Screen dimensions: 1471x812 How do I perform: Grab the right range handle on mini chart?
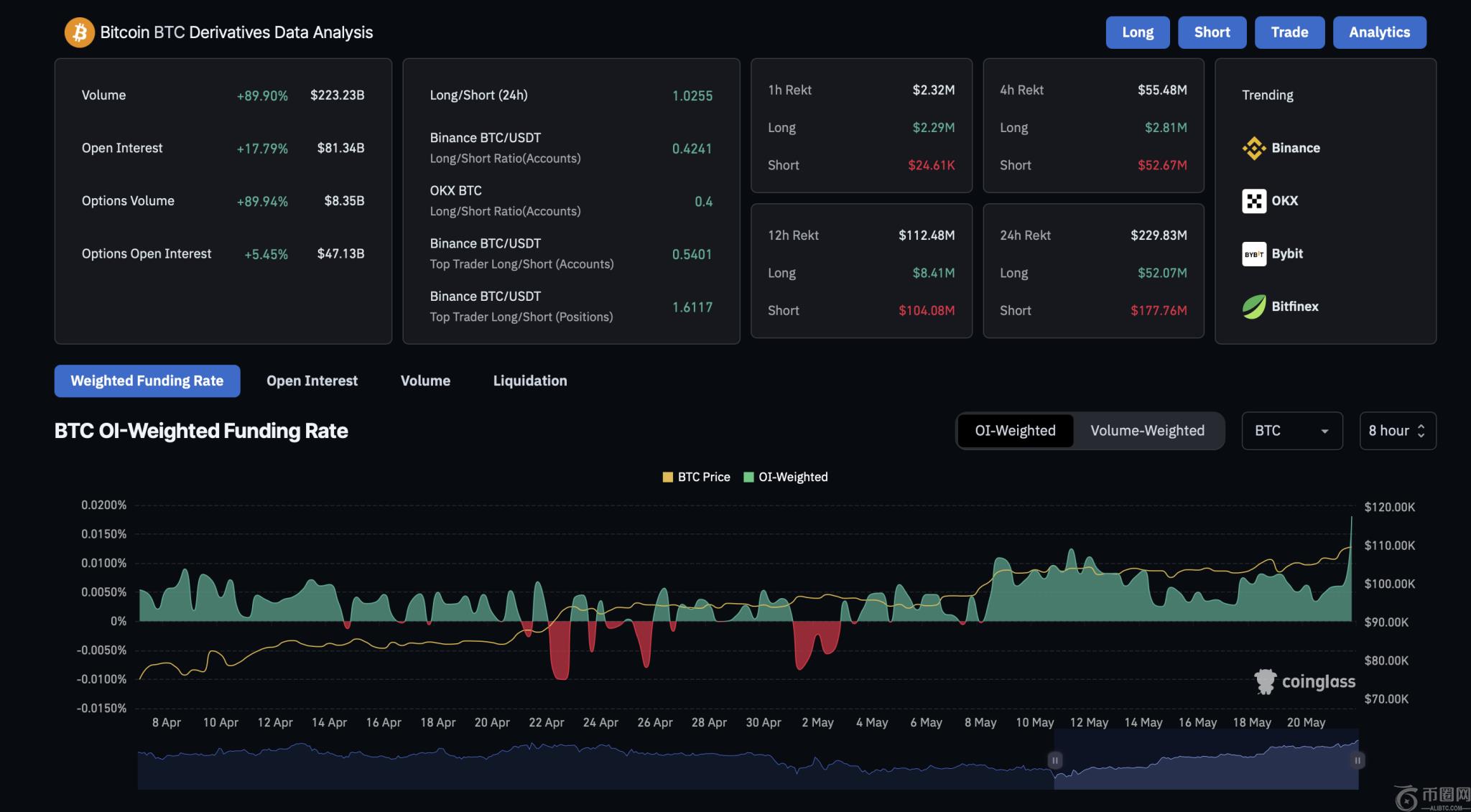pos(1357,760)
